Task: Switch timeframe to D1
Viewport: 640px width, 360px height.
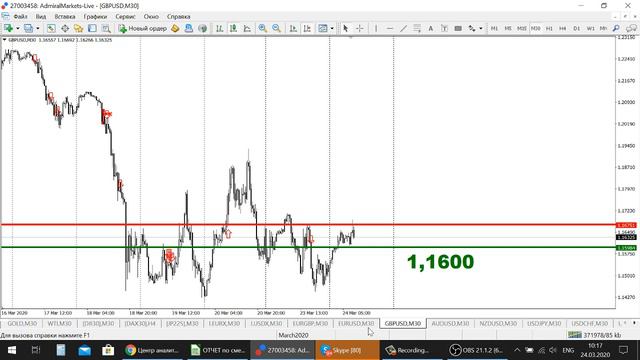Action: tap(576, 28)
